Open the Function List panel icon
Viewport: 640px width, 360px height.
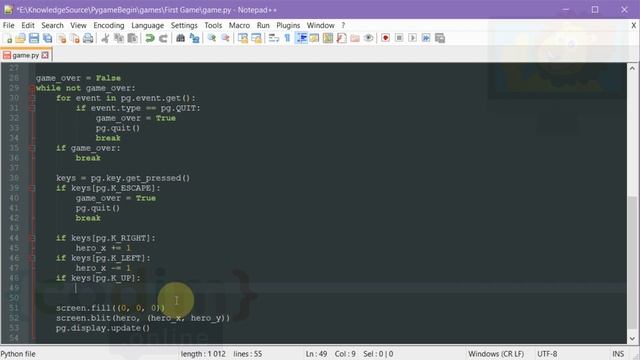click(342, 38)
